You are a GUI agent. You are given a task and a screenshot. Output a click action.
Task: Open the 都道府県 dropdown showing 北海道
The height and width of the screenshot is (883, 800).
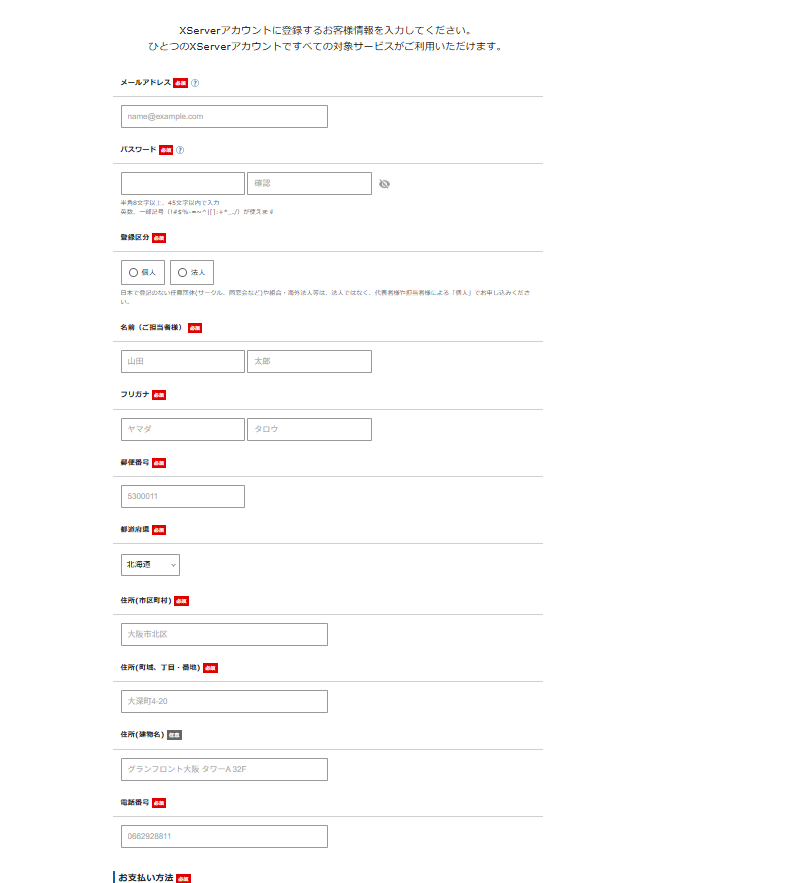coord(150,565)
